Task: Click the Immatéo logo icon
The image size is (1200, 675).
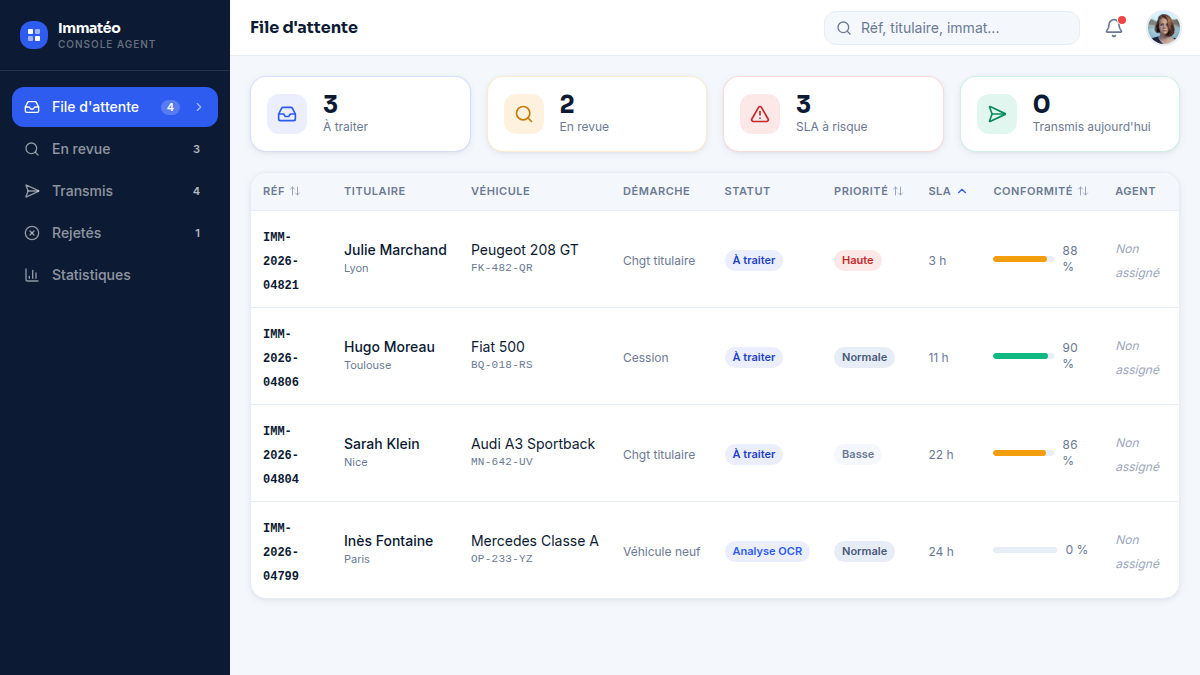Action: 34,35
